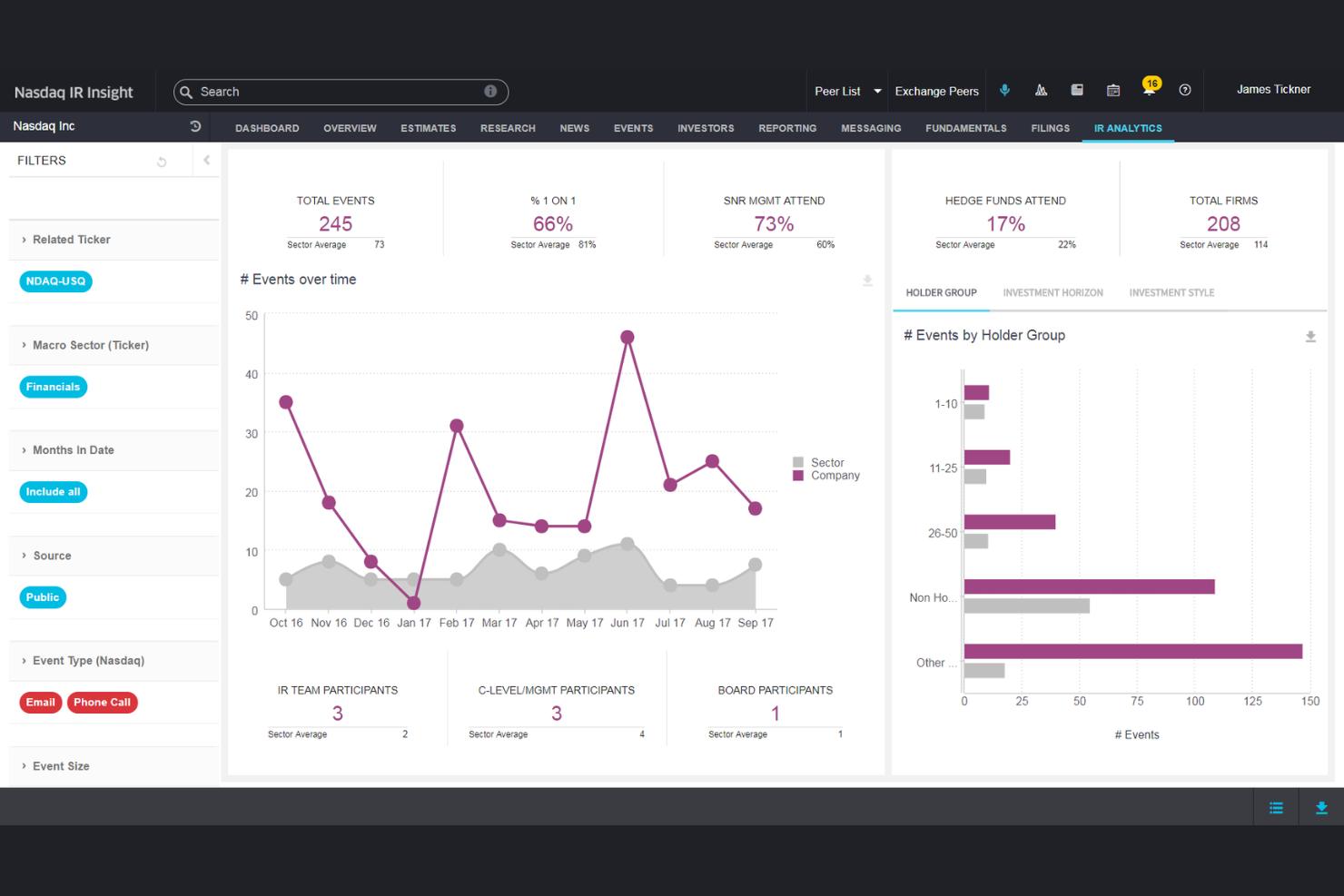
Task: Click the alerts peaks icon in the top bar
Action: click(1041, 90)
